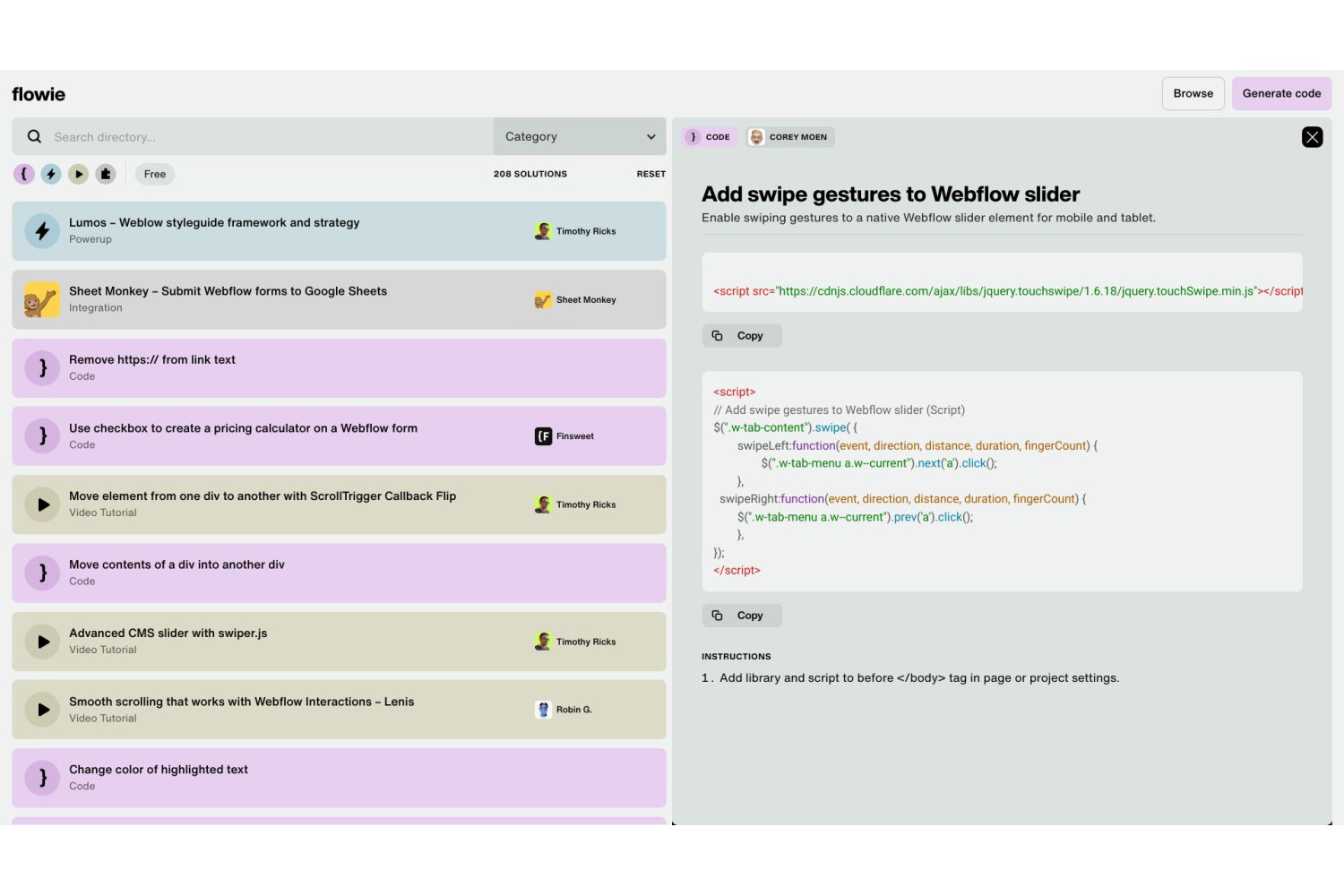The width and height of the screenshot is (1344, 896).
Task: Toggle the Free filter pill
Action: coord(155,174)
